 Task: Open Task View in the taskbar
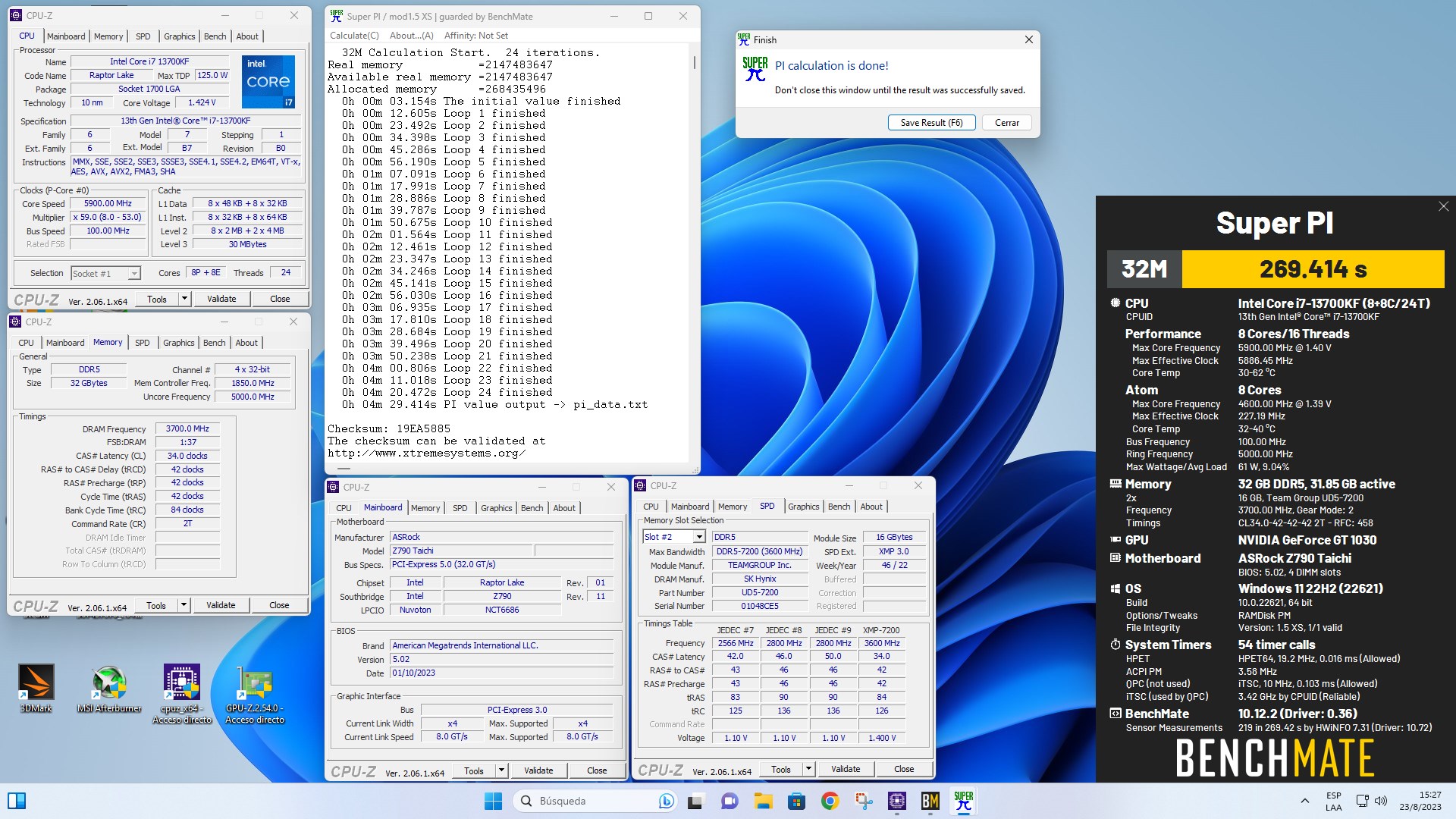coord(695,801)
